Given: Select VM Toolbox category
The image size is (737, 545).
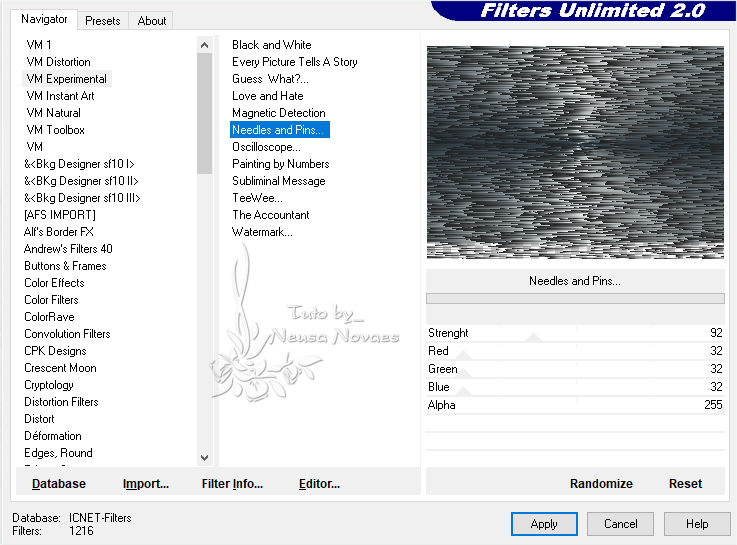Looking at the screenshot, I should point(55,130).
